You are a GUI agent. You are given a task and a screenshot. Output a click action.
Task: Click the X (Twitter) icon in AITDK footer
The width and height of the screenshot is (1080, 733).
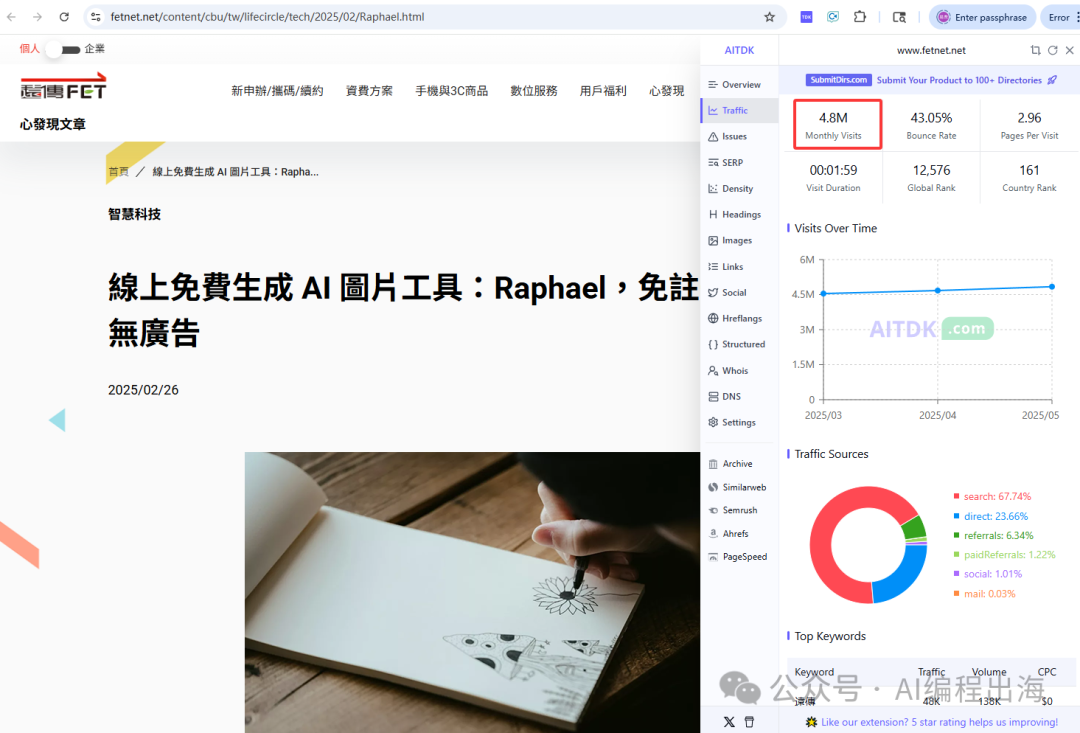[729, 722]
